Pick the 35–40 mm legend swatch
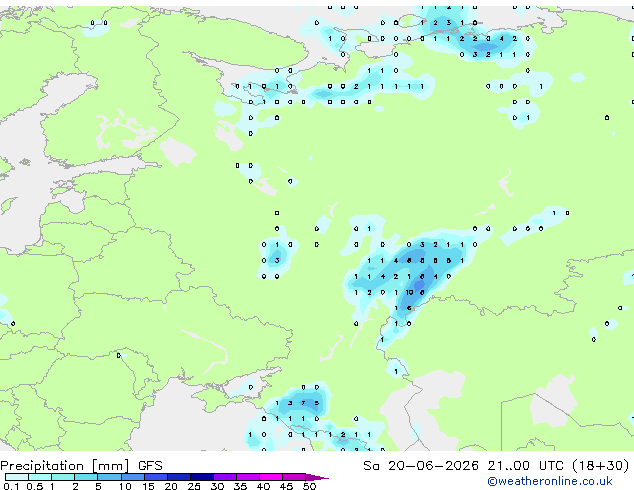The image size is (634, 490). tap(247, 477)
